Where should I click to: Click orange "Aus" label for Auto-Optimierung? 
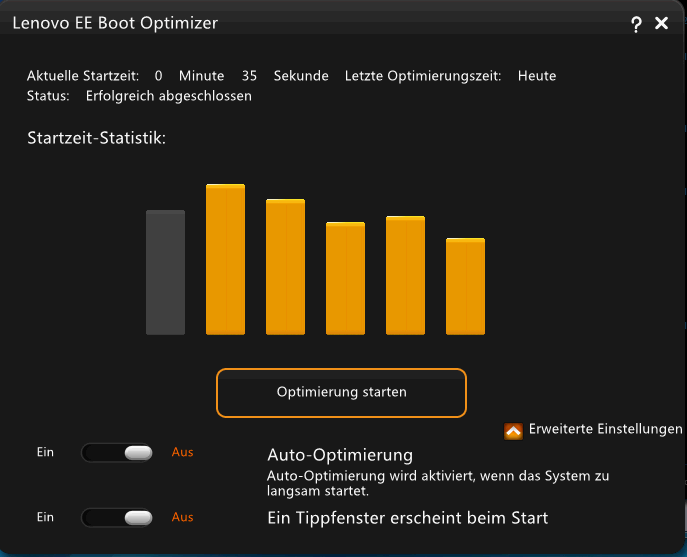182,452
